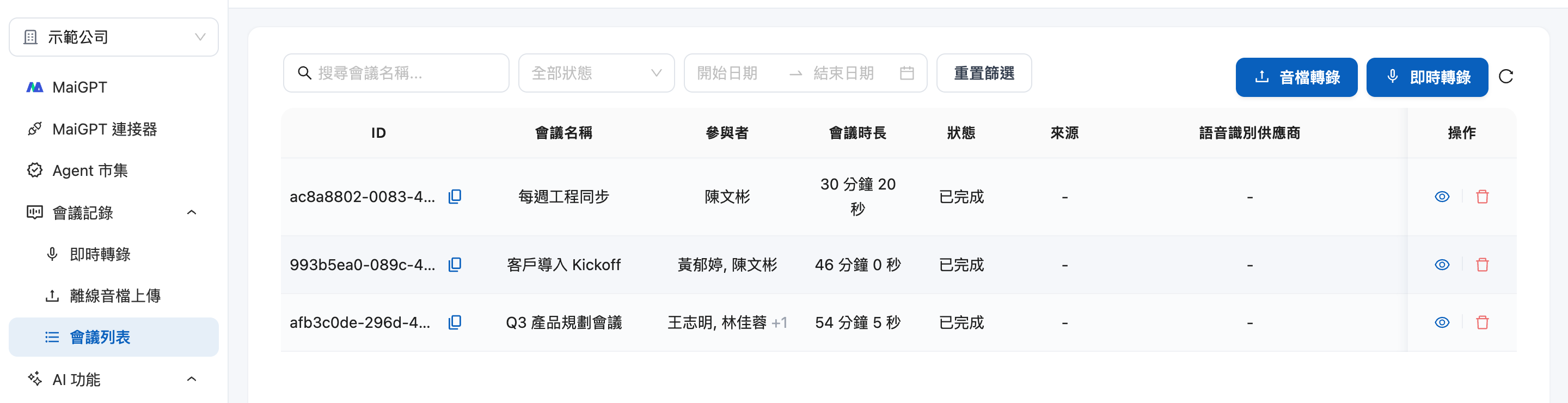The height and width of the screenshot is (403, 1568).
Task: Open 離線音檔上傳 in the sidebar
Action: click(114, 296)
